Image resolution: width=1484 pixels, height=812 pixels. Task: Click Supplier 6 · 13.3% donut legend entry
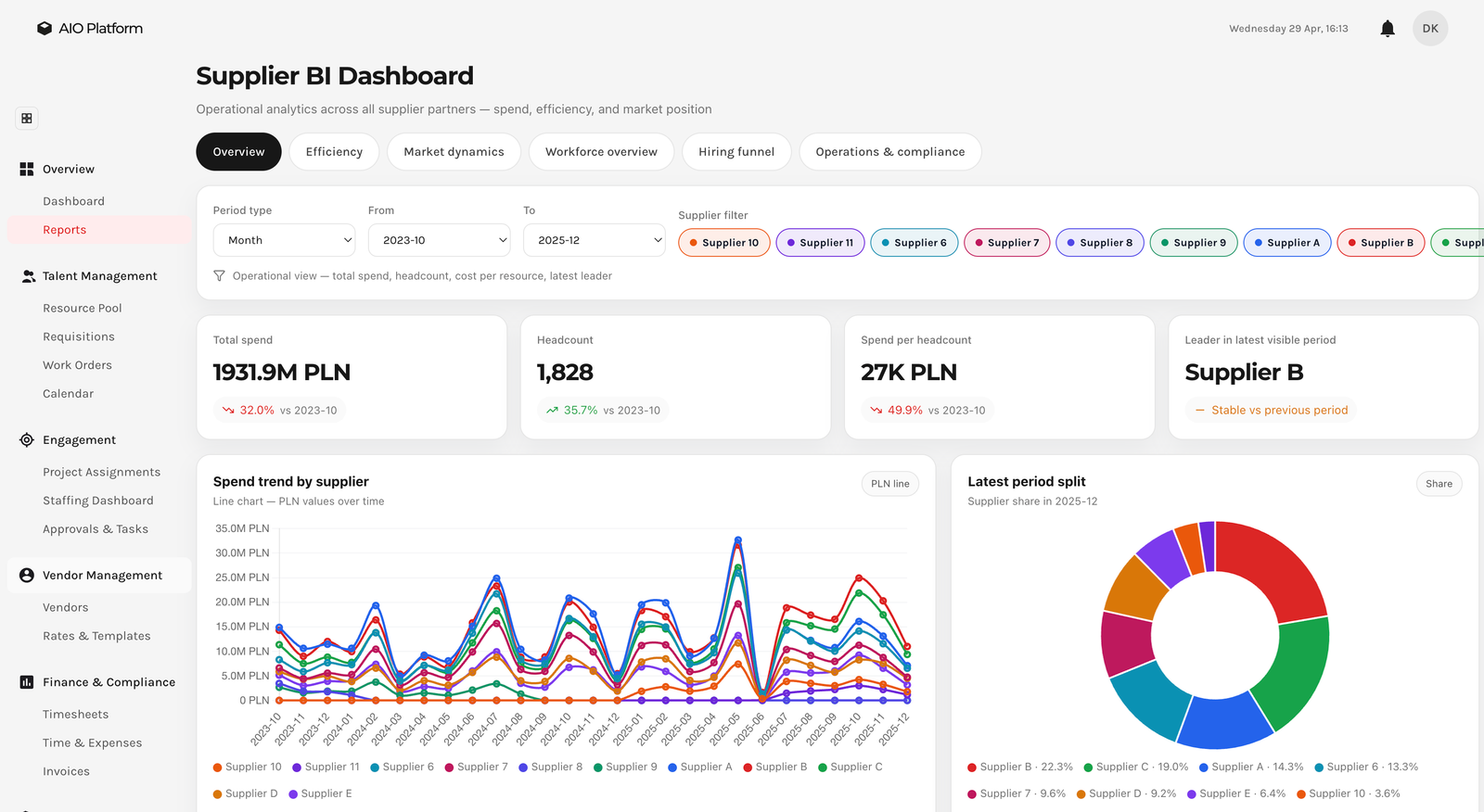(1366, 768)
